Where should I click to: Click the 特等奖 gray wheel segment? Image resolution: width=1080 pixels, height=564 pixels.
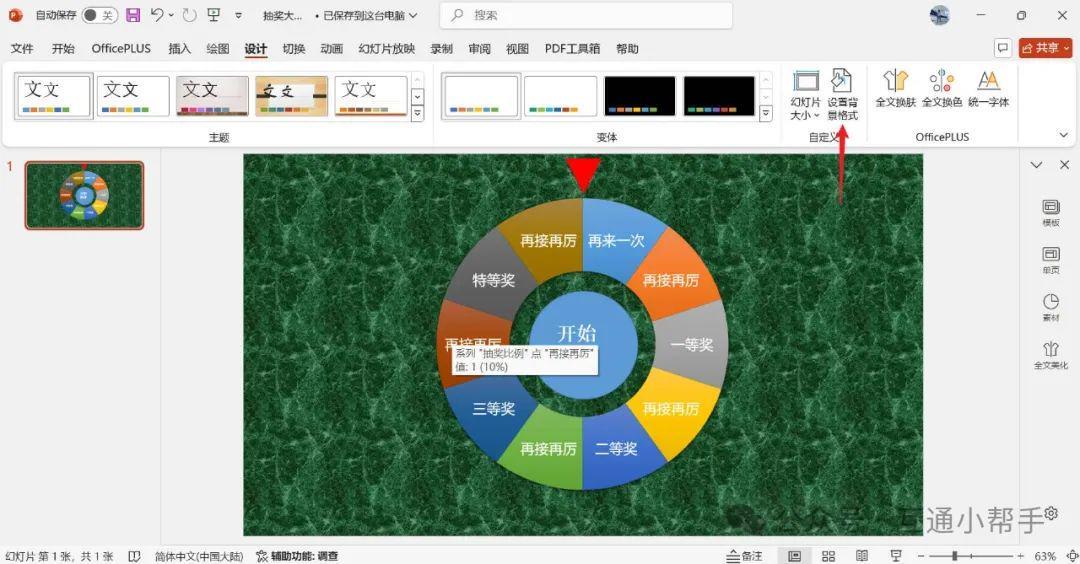(493, 280)
